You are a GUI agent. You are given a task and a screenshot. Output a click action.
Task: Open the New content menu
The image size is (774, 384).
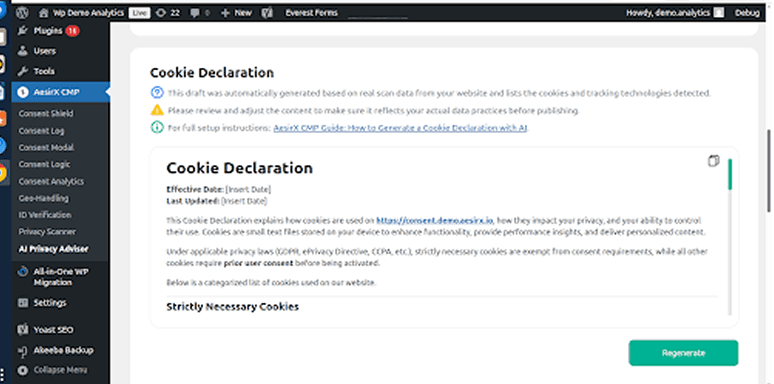[x=236, y=13]
